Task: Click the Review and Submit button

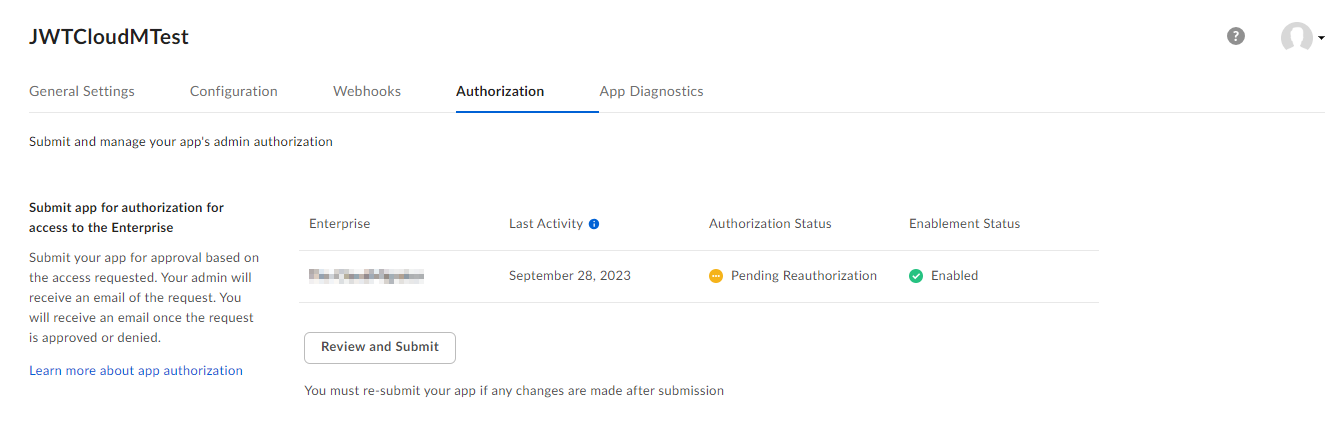Action: (380, 347)
